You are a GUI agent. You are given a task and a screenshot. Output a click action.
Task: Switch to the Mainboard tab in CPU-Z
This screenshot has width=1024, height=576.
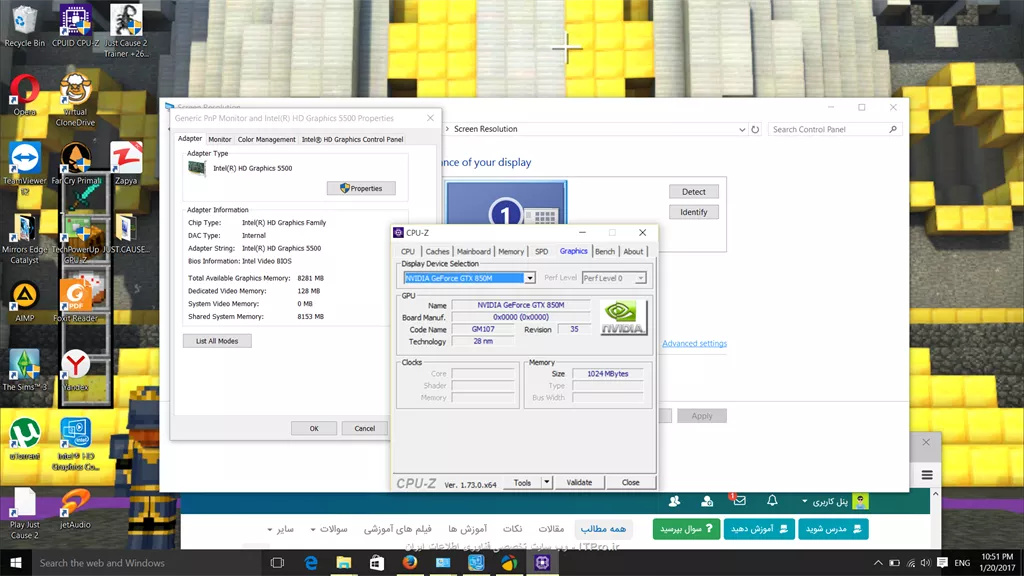pyautogui.click(x=473, y=251)
